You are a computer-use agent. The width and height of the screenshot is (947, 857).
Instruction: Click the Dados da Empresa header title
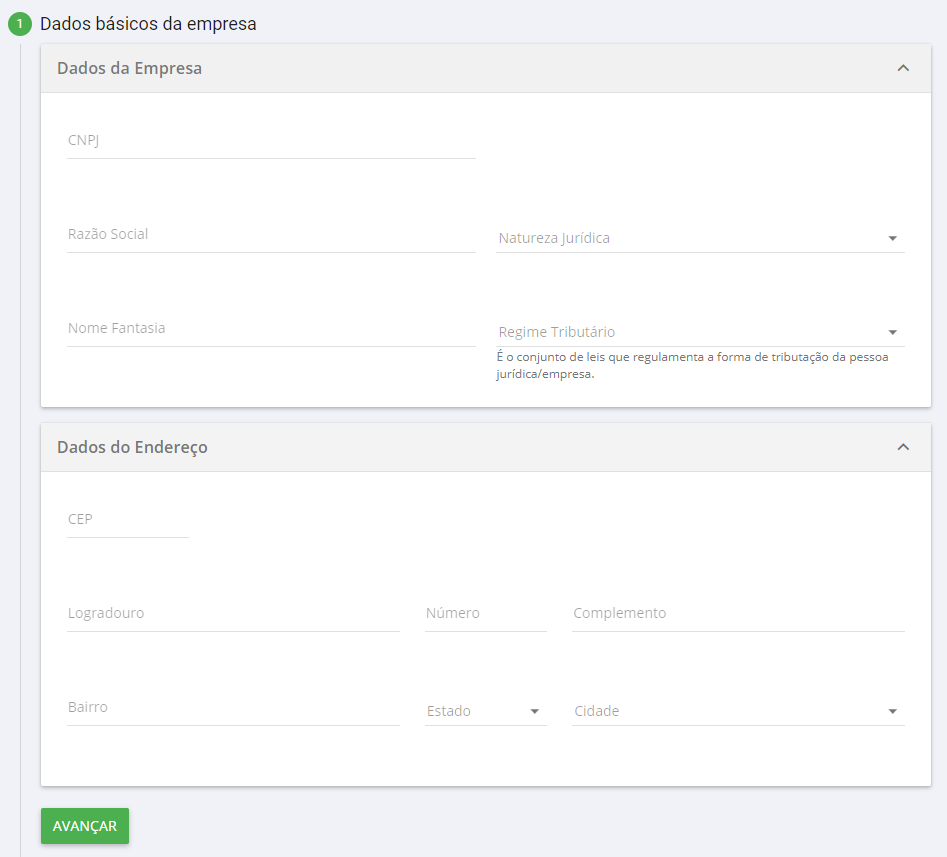click(x=130, y=69)
